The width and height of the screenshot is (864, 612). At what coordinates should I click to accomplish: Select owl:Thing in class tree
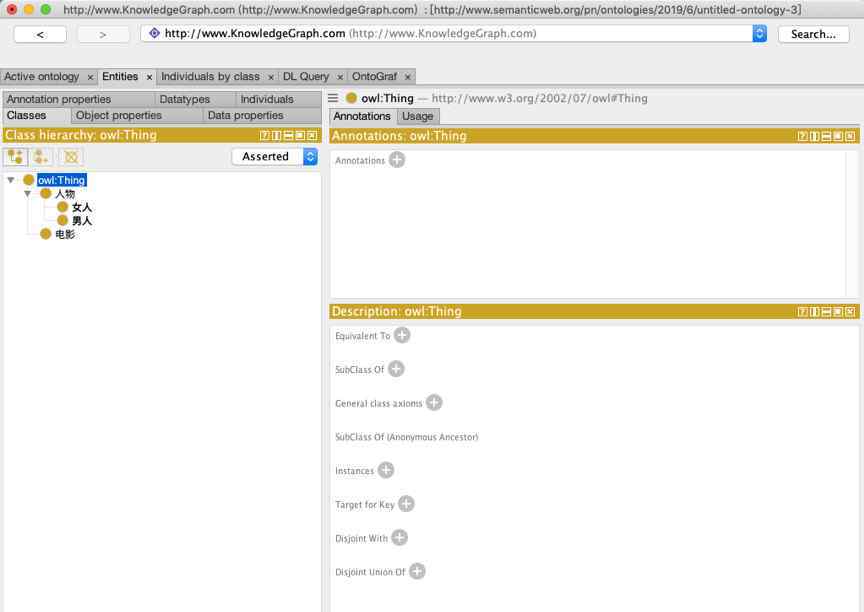pos(62,180)
